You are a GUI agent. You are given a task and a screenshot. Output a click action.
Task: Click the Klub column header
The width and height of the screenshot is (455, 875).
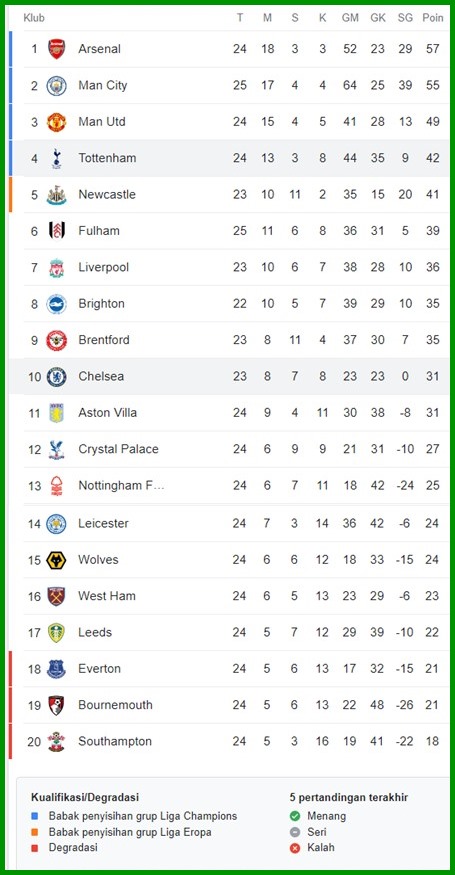pos(34,18)
